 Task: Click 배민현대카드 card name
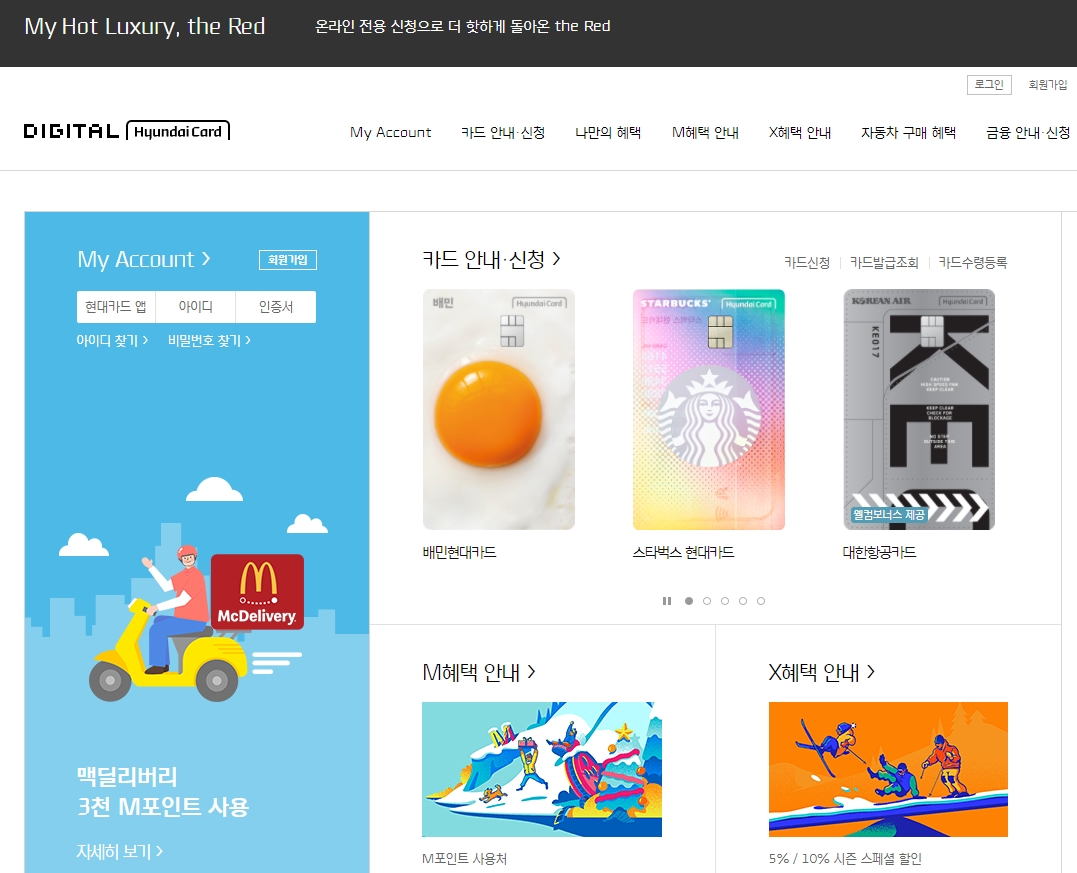click(x=460, y=552)
